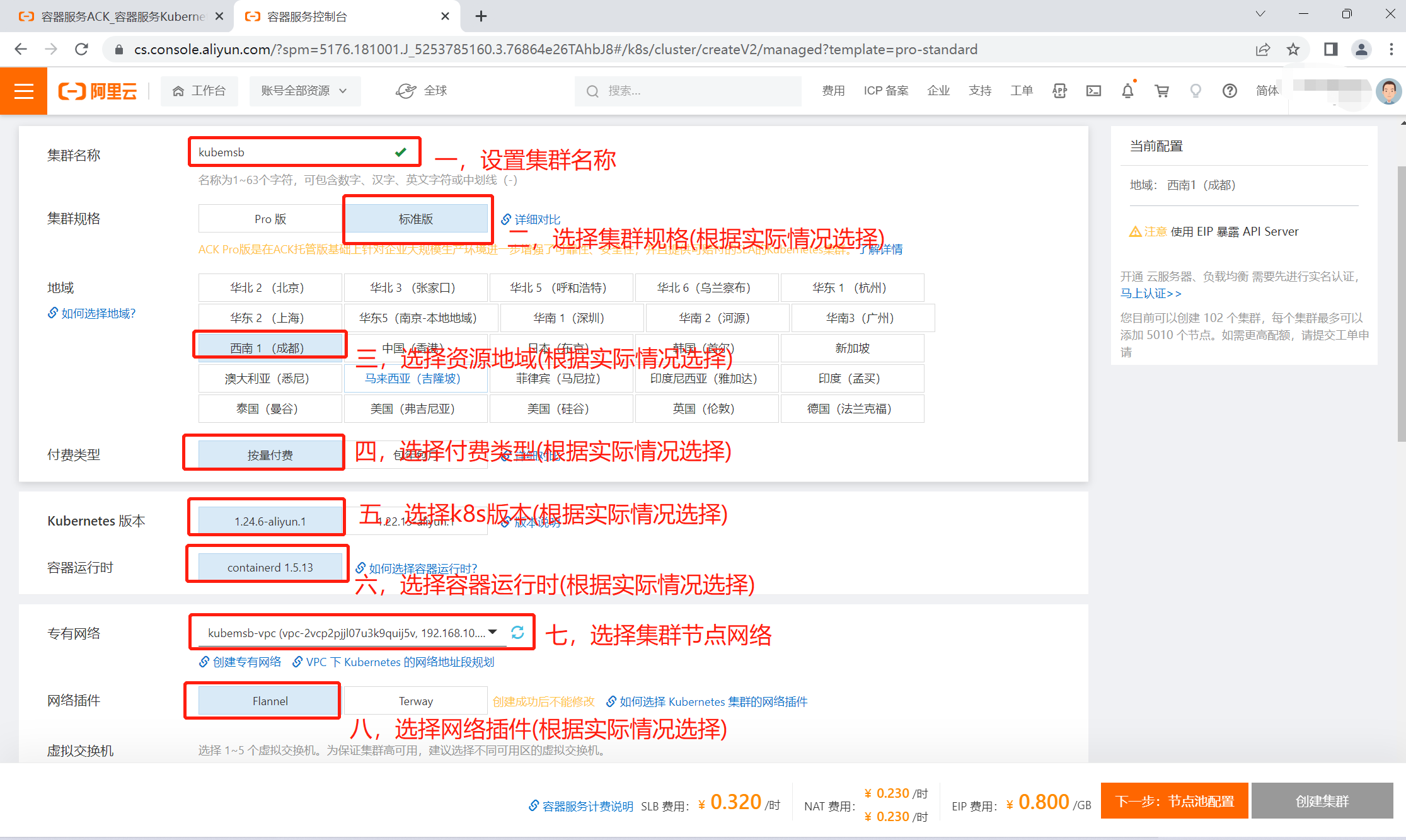
Task: Switch language via 简体
Action: [1267, 91]
